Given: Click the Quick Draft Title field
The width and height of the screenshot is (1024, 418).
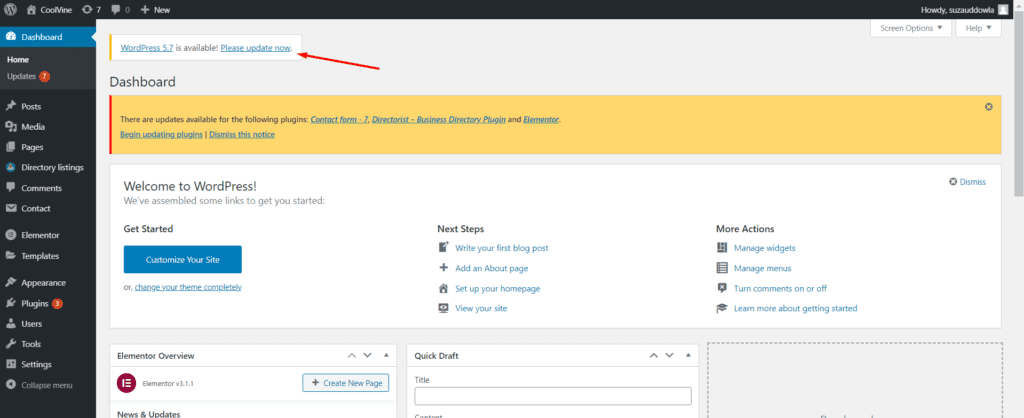Looking at the screenshot, I should pos(552,396).
